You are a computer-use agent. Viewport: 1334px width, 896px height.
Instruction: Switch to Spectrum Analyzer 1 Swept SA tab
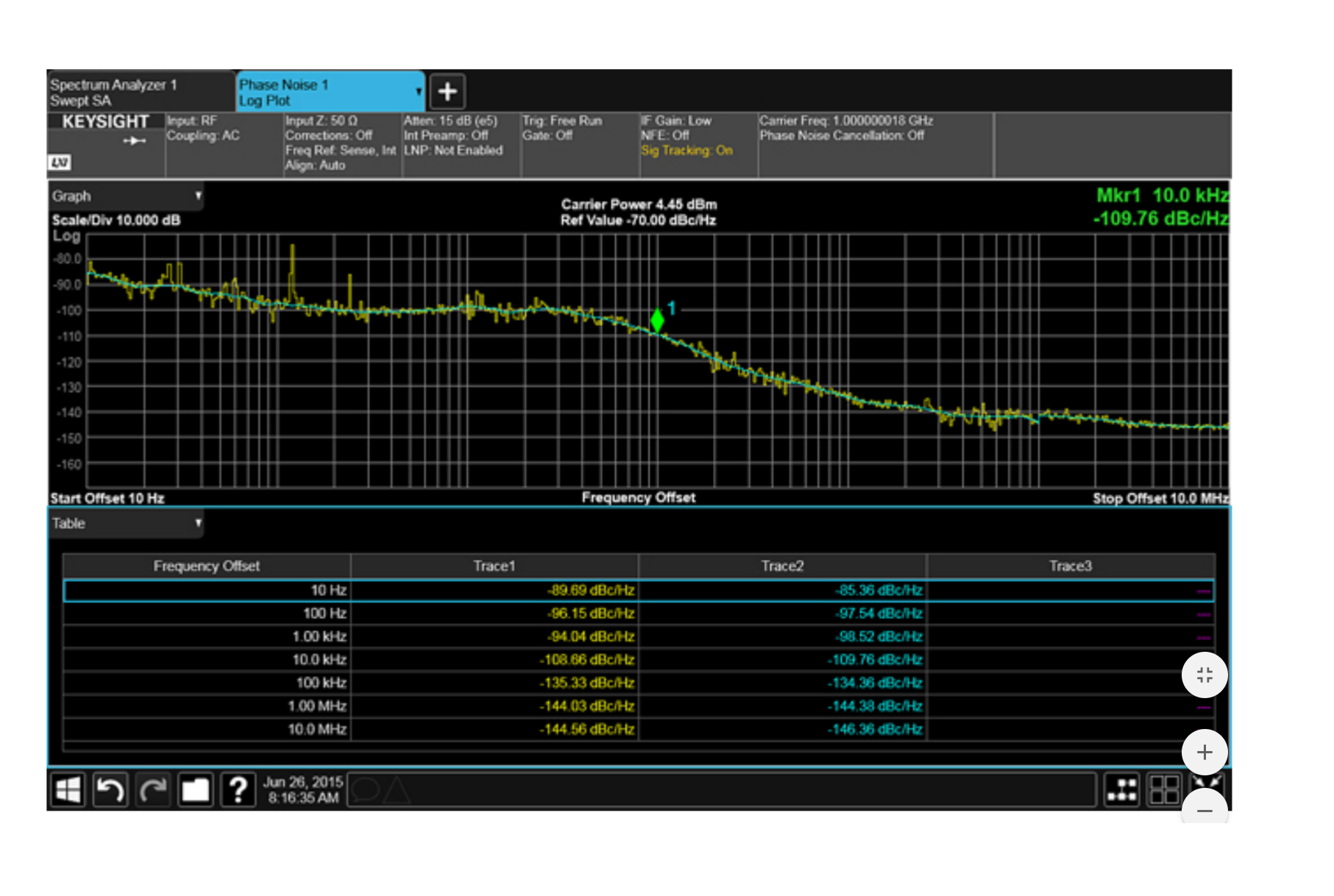click(141, 93)
